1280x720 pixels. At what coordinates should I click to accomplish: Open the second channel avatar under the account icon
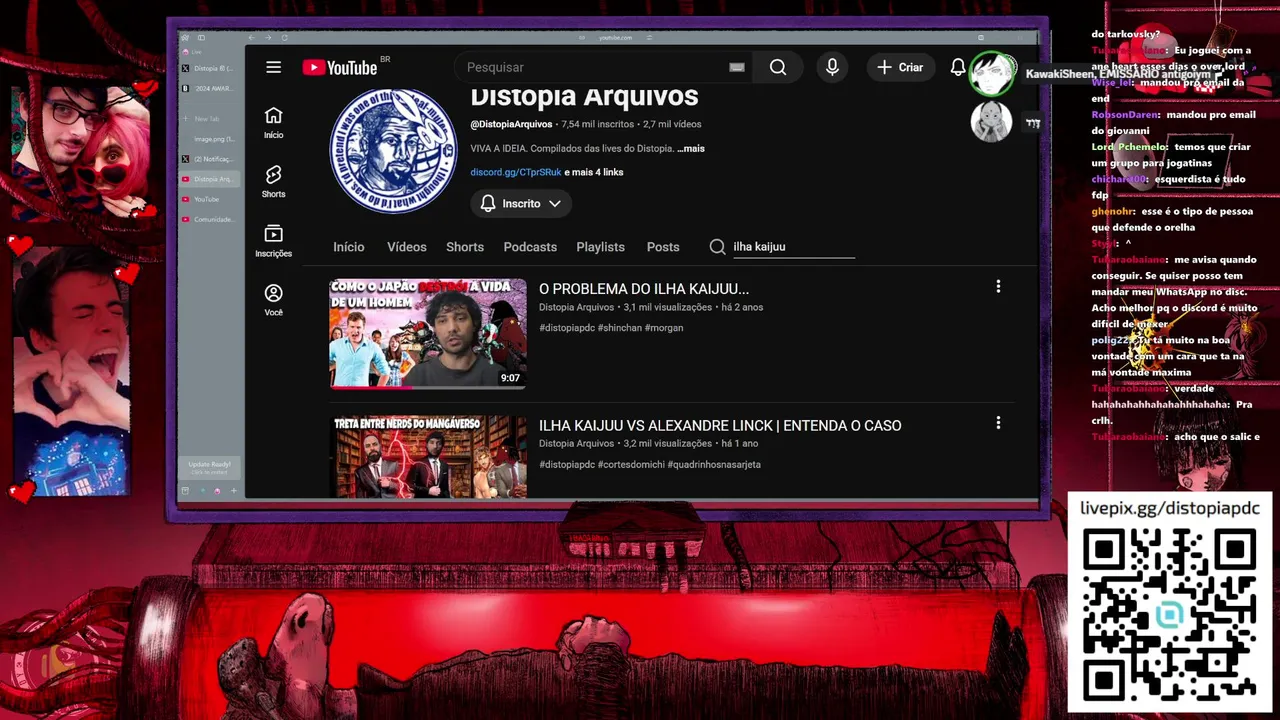(x=991, y=122)
